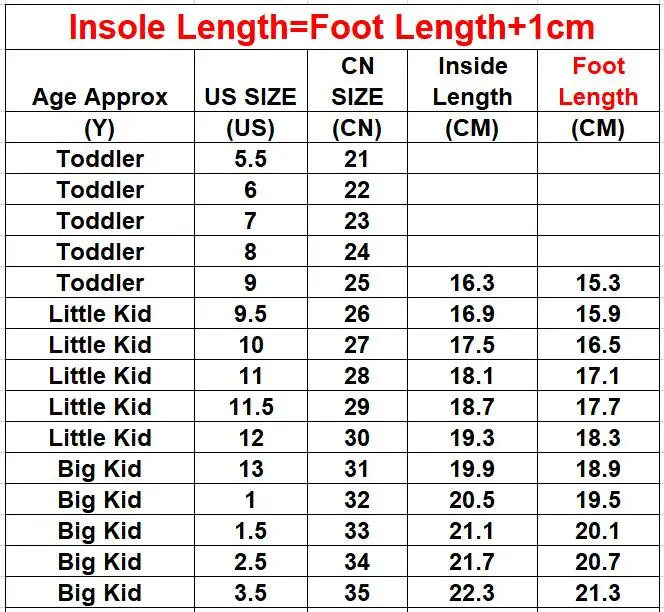This screenshot has width=664, height=612.
Task: Click the red Insole Length title cell
Action: pos(332,27)
